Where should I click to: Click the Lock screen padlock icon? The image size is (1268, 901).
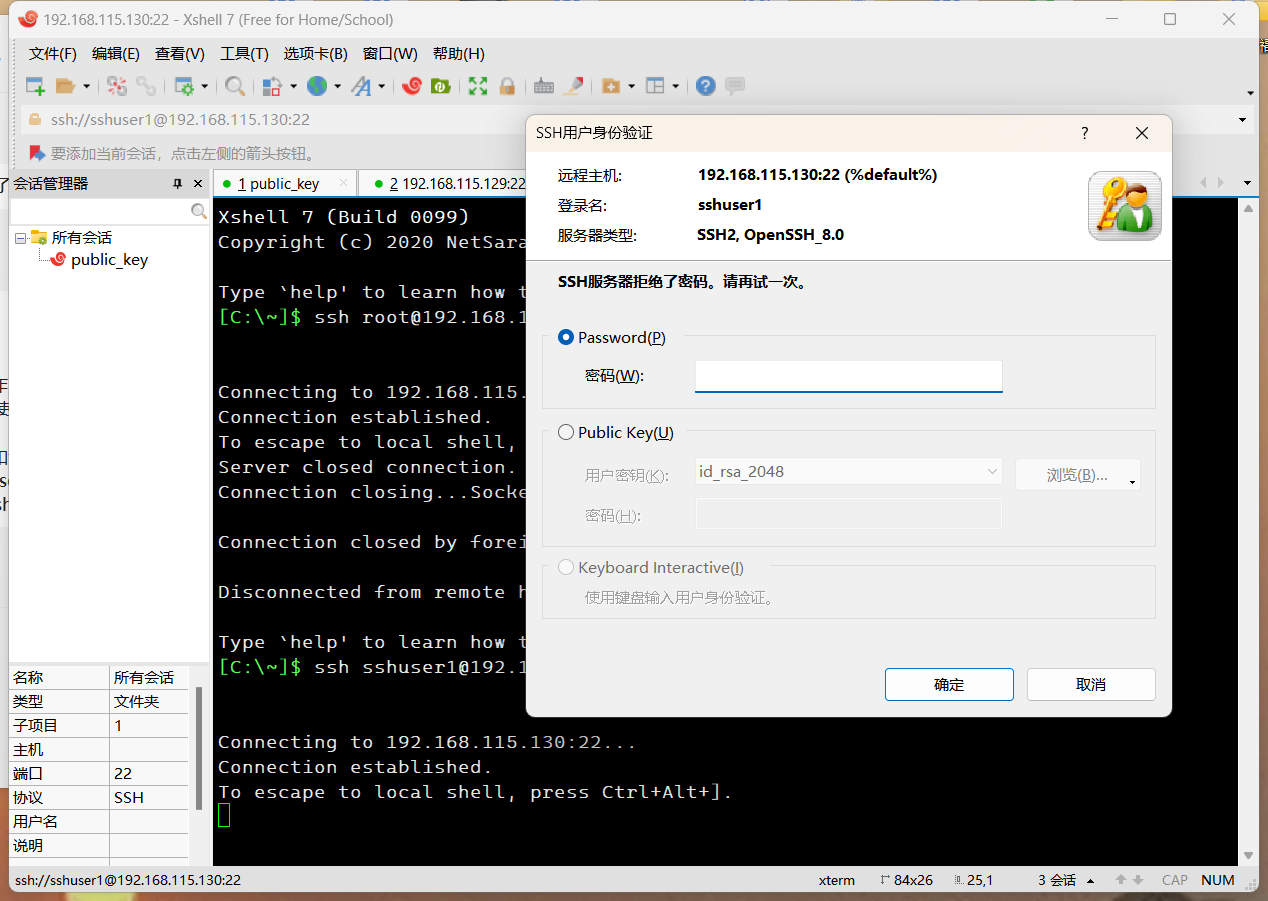click(507, 86)
